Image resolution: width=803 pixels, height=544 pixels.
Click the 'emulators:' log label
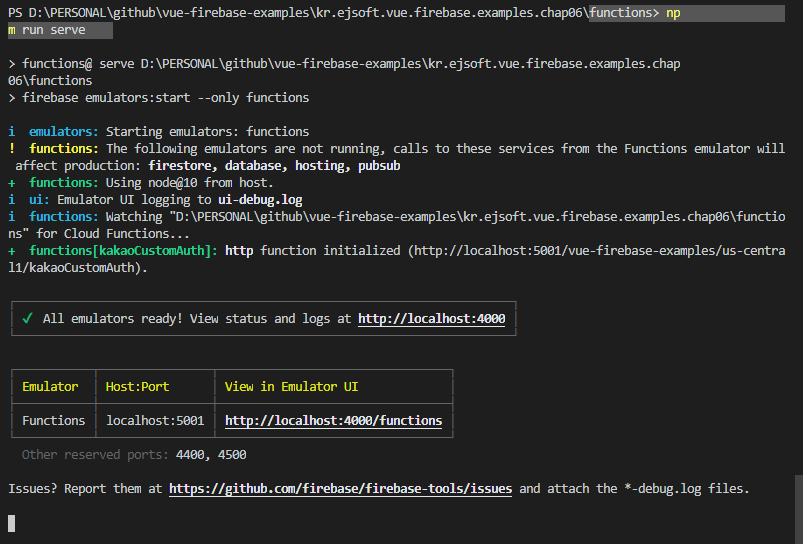tap(64, 132)
